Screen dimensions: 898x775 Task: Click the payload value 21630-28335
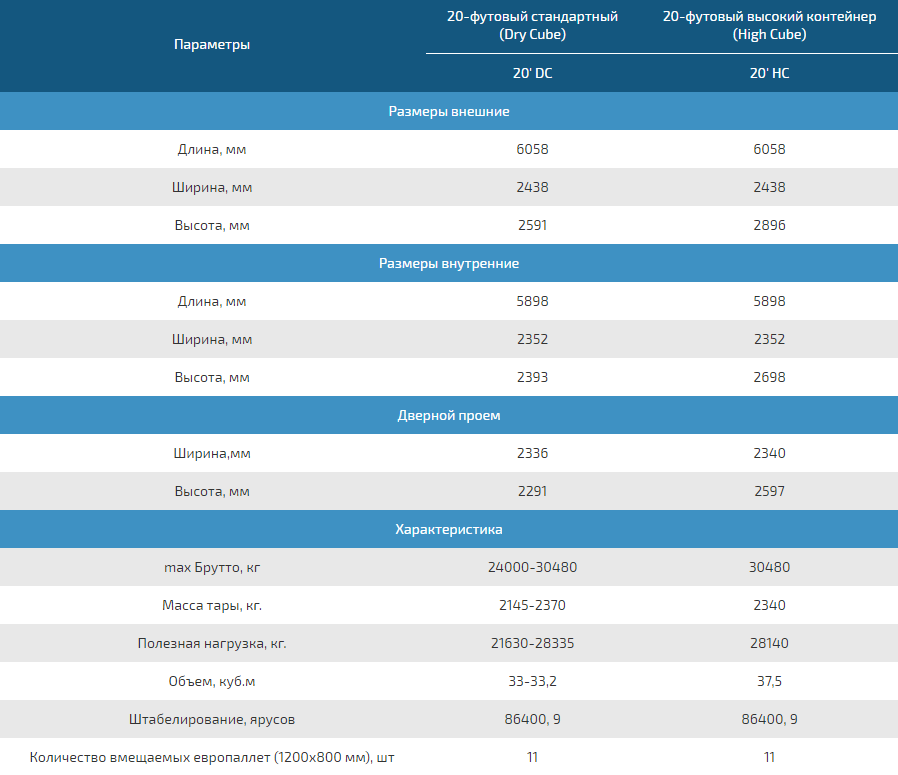533,644
